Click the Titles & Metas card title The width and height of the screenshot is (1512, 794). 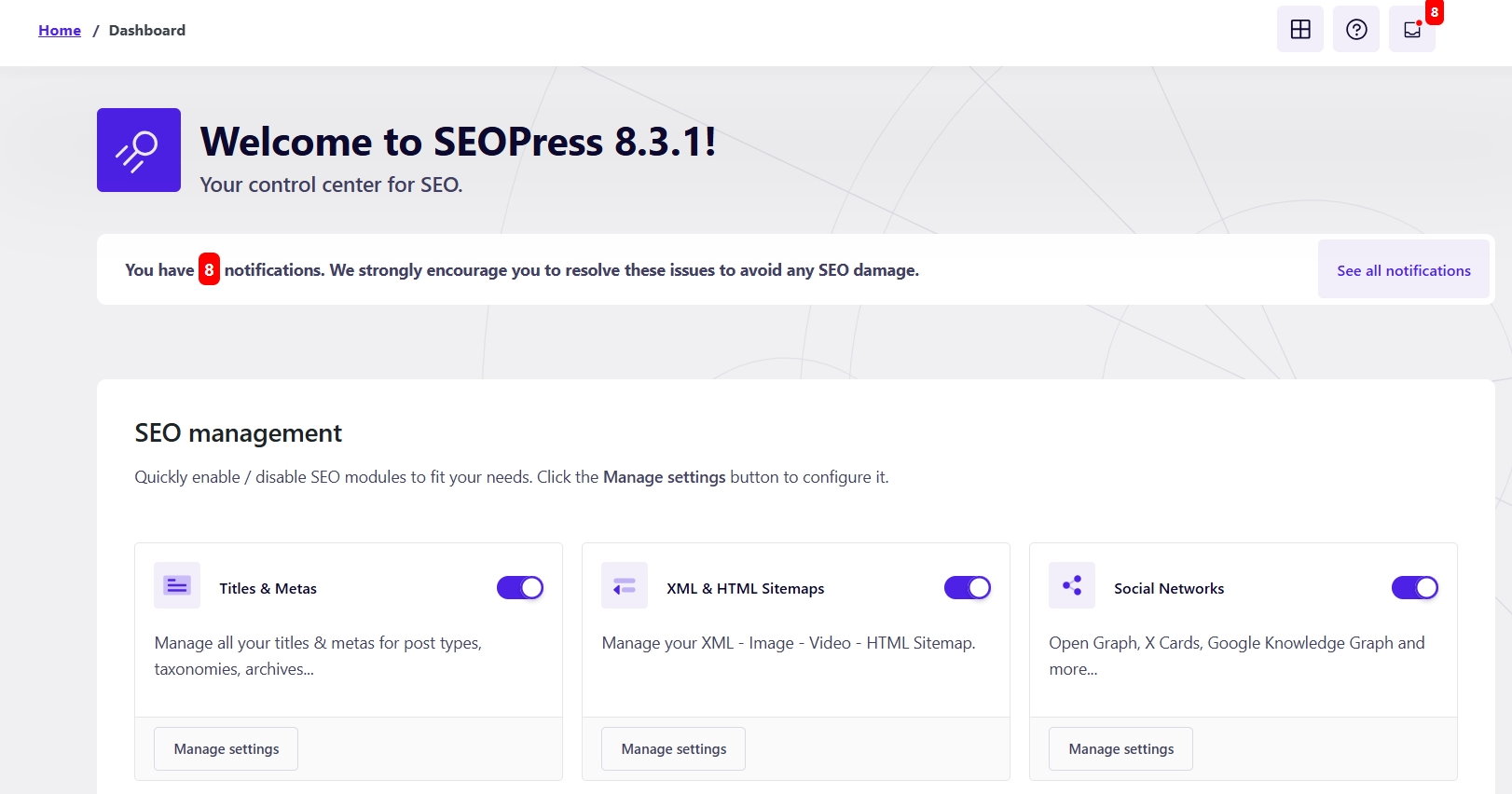(x=268, y=589)
